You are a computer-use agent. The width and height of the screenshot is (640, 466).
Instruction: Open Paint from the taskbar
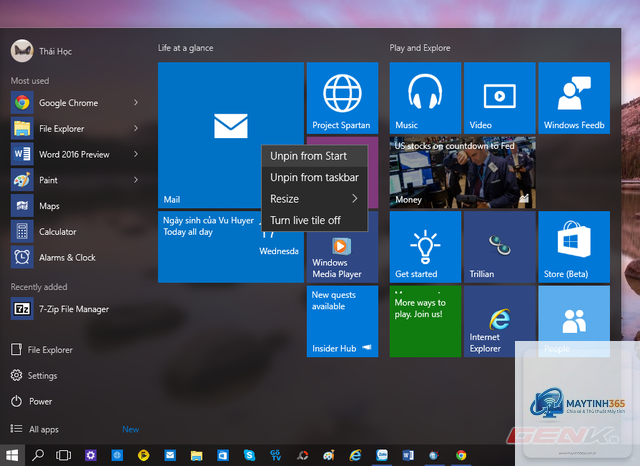tap(329, 455)
